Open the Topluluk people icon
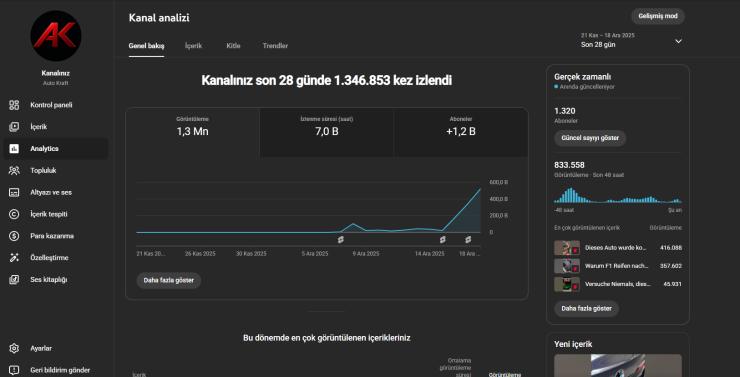 pos(14,170)
